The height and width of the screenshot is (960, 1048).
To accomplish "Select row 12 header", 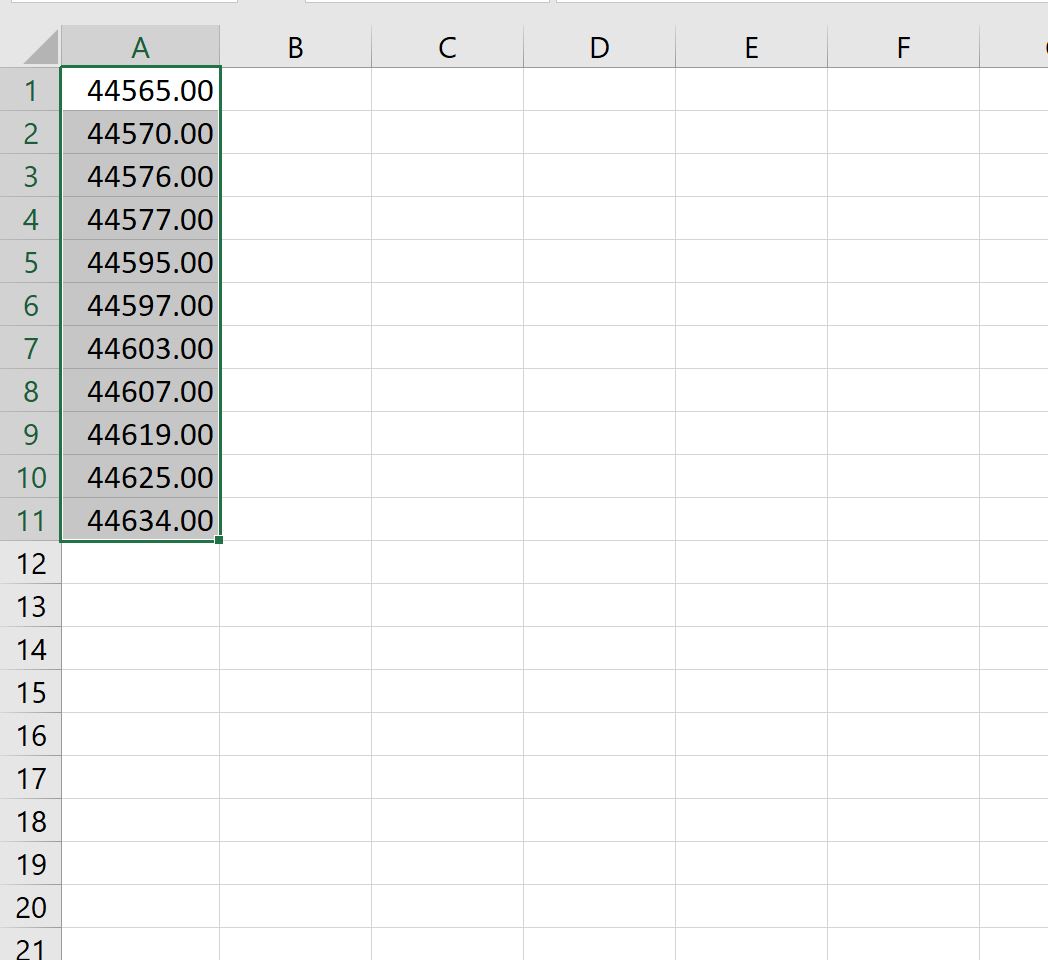I will pos(30,562).
